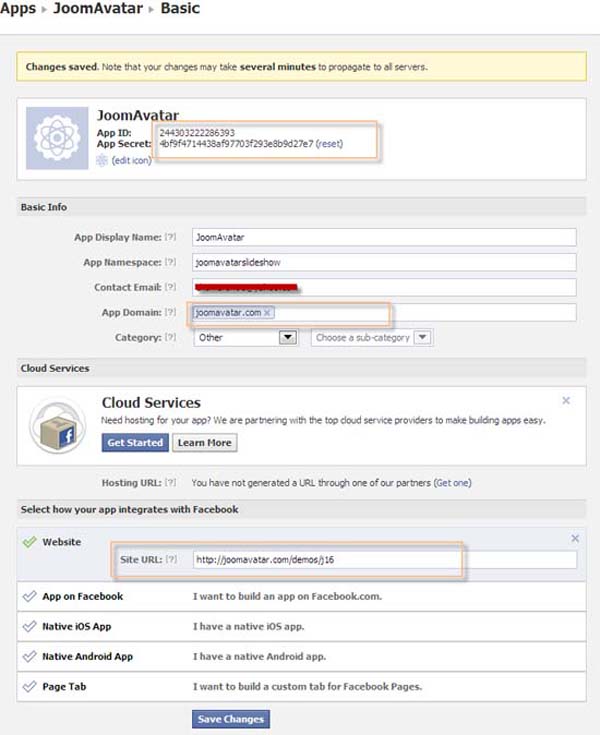600x735 pixels.
Task: Click "I have a native iOS app." text
Action: [248, 626]
